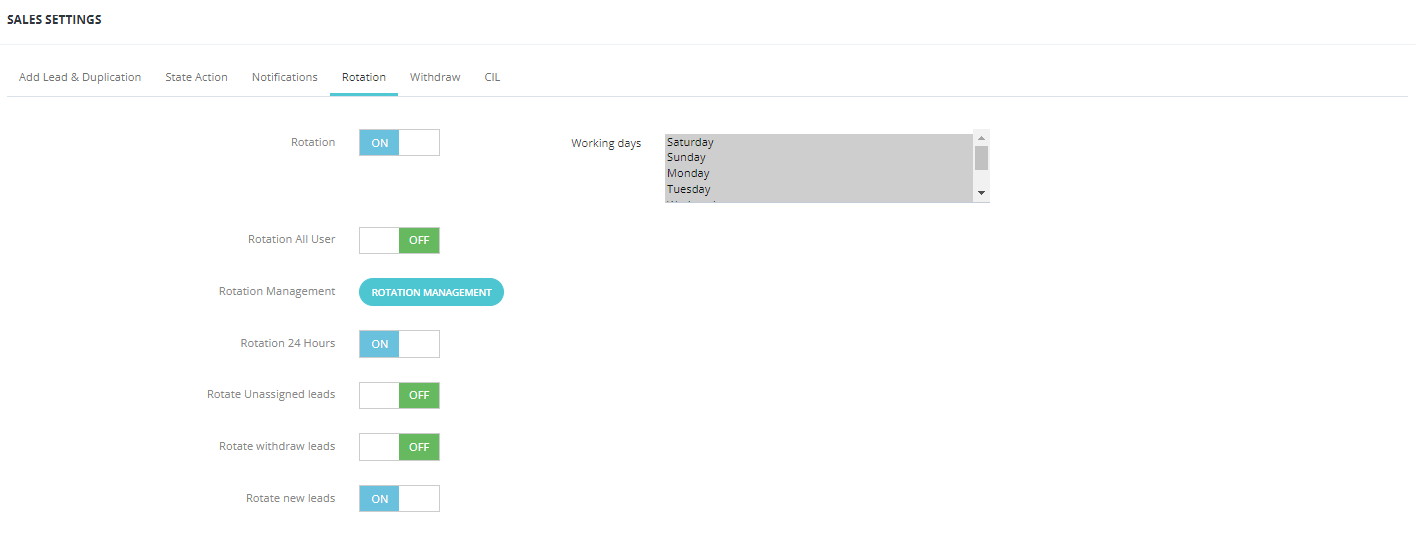Choose Monday in Working days list
Image resolution: width=1416 pixels, height=540 pixels.
(818, 173)
